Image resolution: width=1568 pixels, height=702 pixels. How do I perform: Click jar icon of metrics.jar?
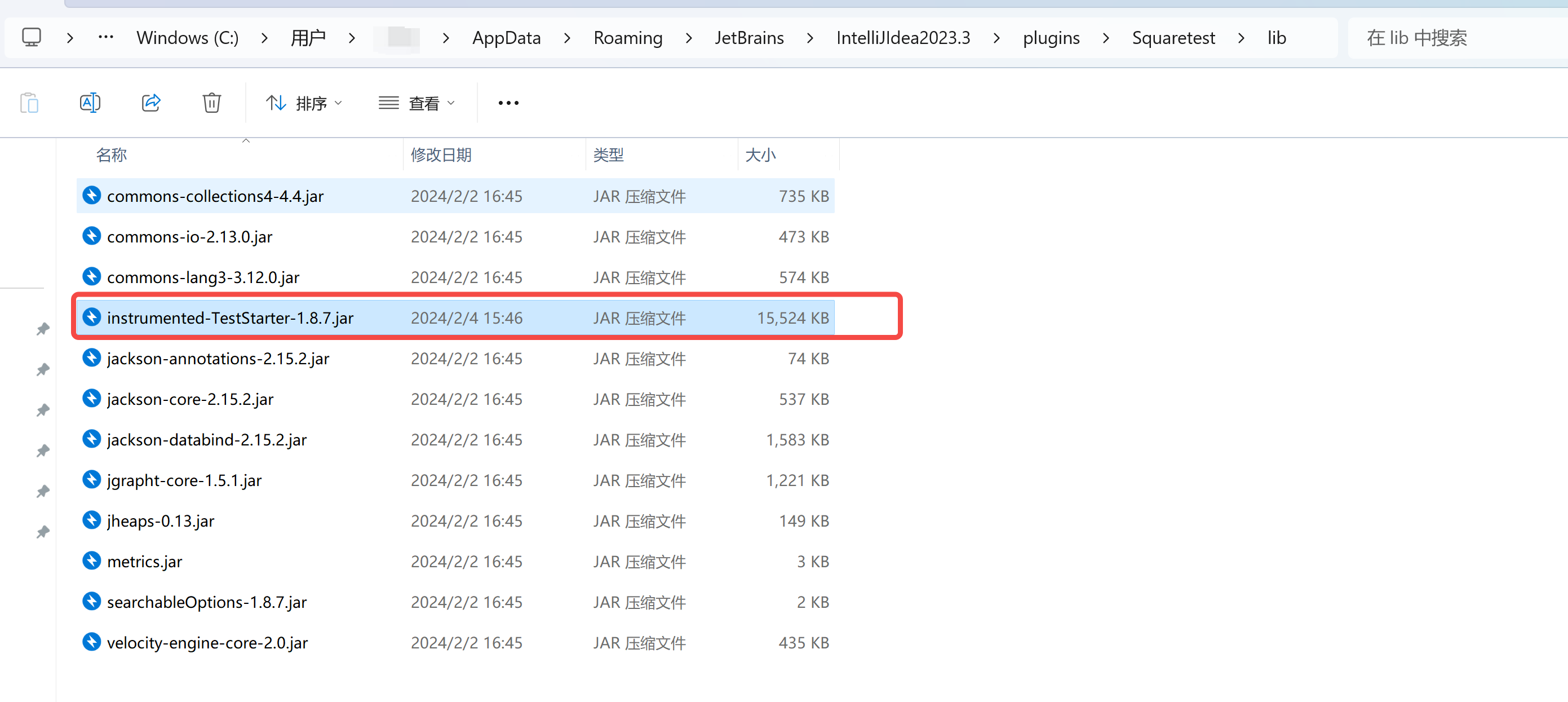point(91,560)
